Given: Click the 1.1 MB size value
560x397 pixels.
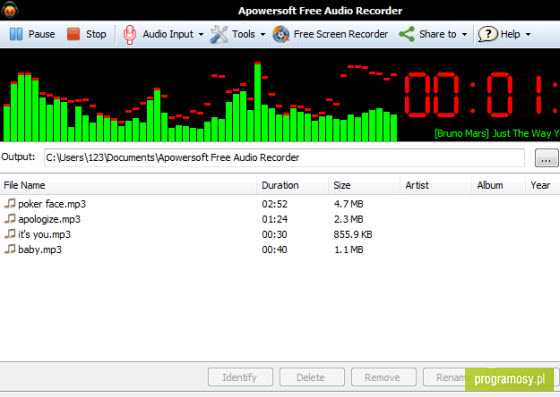Looking at the screenshot, I should click(x=349, y=250).
